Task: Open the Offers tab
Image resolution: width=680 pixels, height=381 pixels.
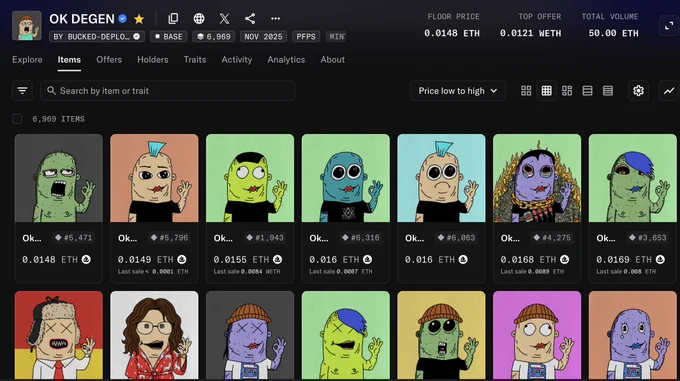Action: 109,60
